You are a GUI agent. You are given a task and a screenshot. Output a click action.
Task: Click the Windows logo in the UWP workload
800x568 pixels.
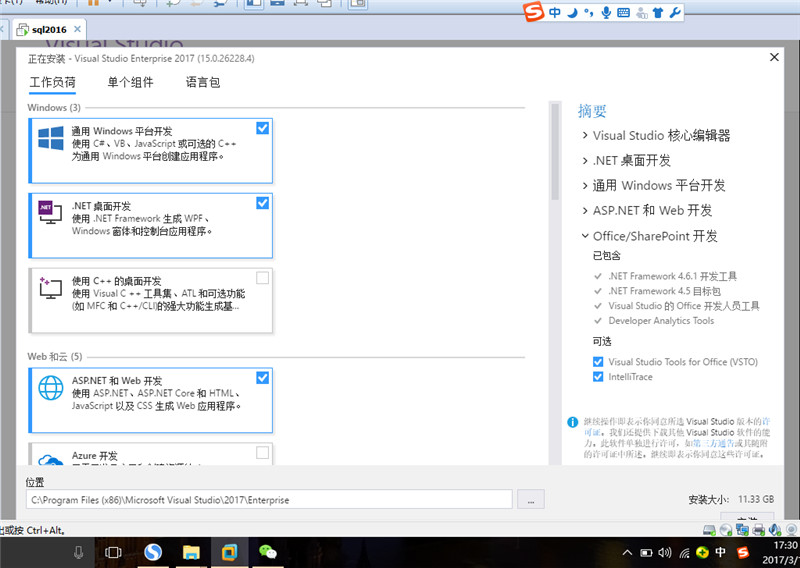click(51, 138)
